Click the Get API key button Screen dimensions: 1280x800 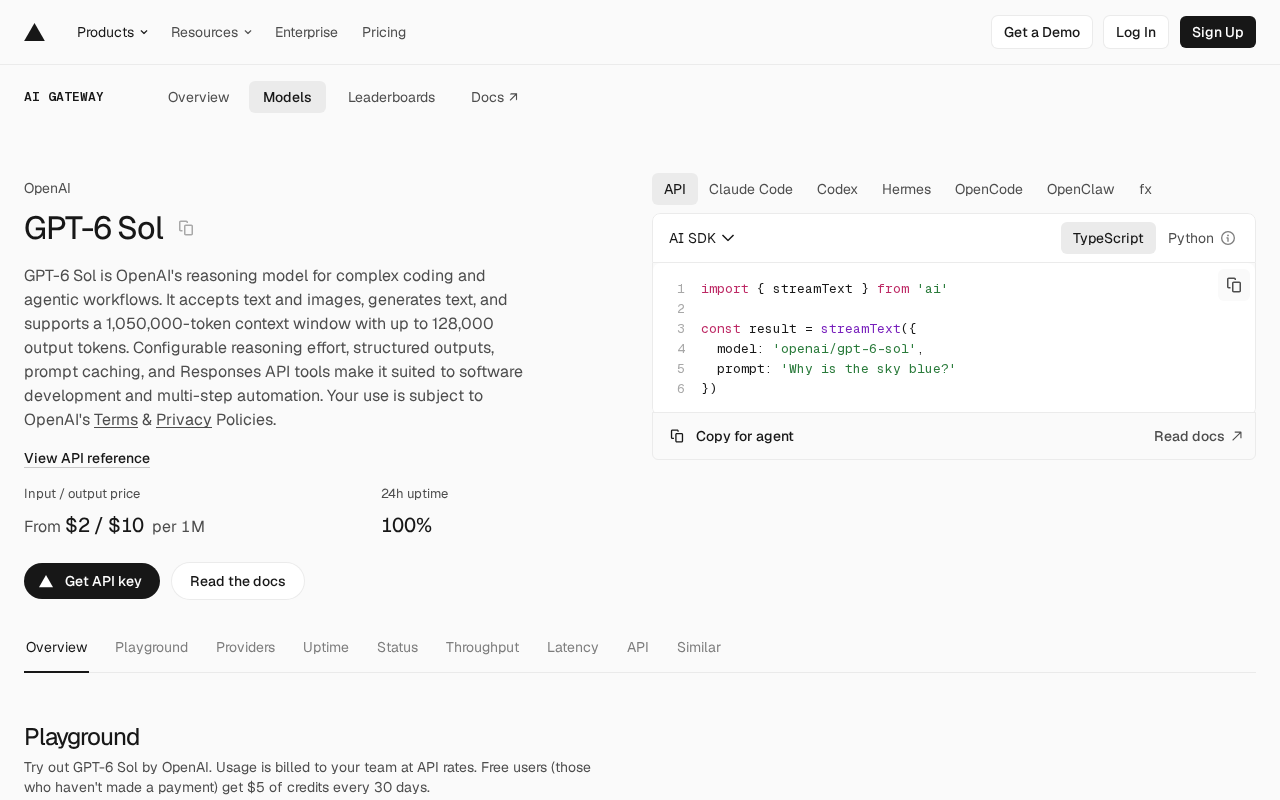[92, 581]
